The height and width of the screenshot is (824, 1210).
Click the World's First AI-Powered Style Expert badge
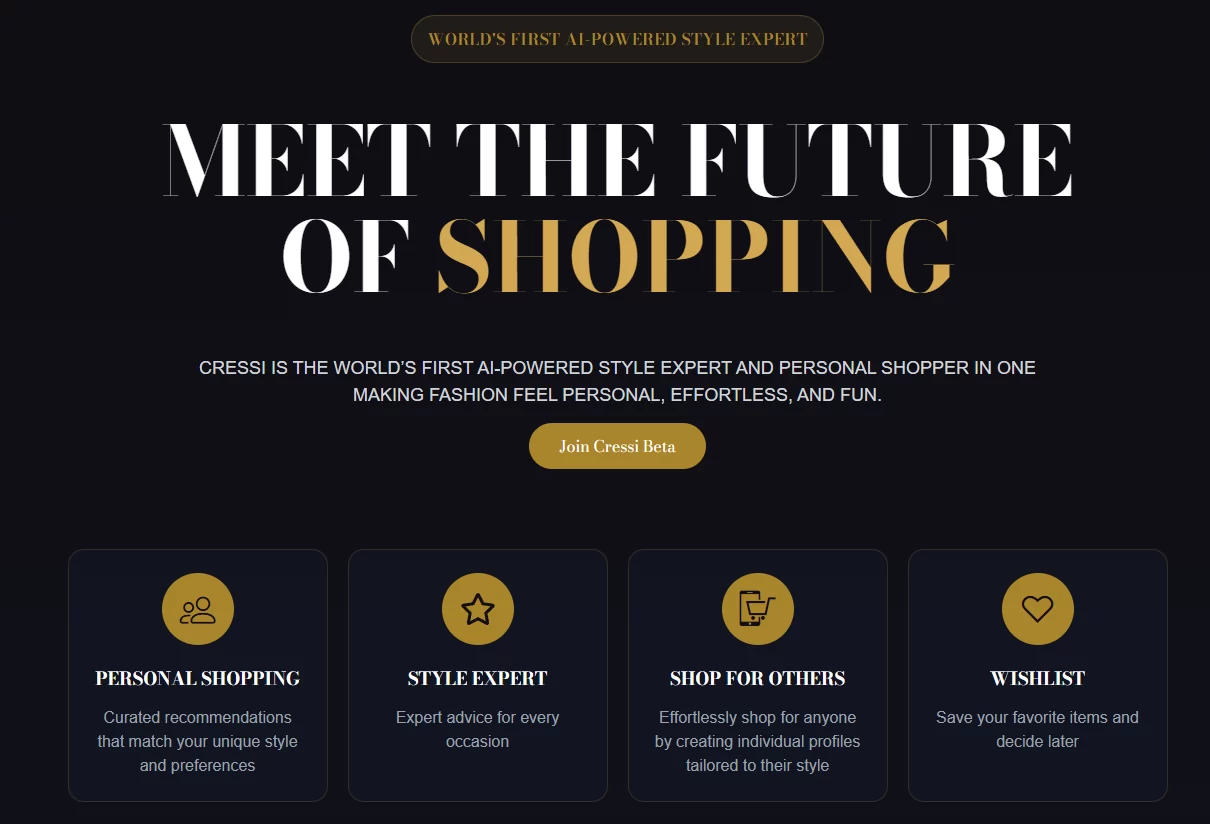click(617, 39)
